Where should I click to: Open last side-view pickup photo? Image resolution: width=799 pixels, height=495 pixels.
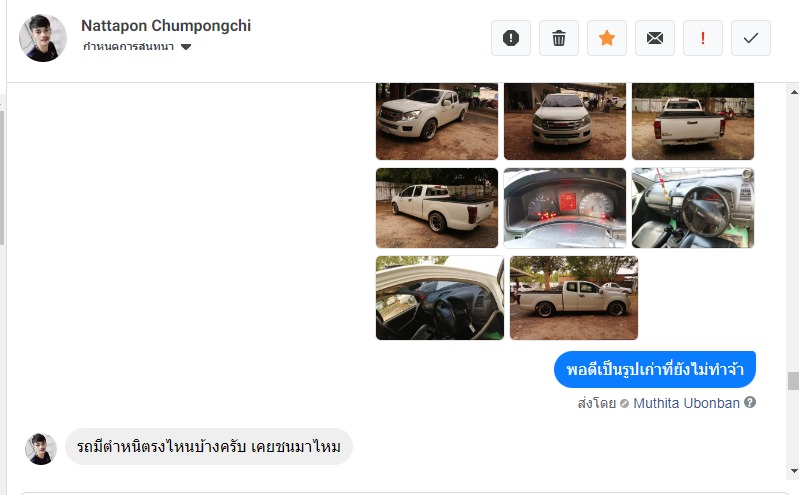coord(574,298)
